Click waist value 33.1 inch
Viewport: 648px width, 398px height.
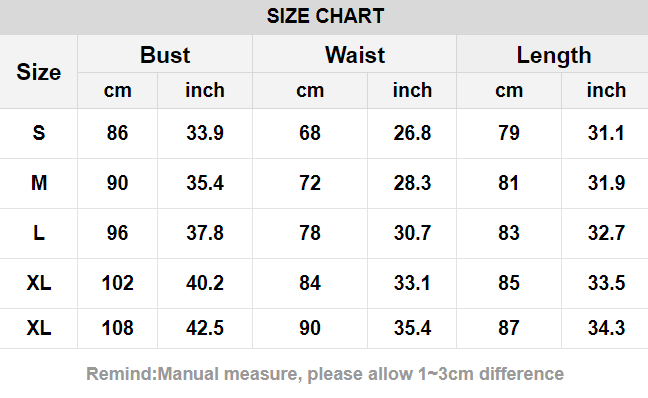[x=412, y=283]
